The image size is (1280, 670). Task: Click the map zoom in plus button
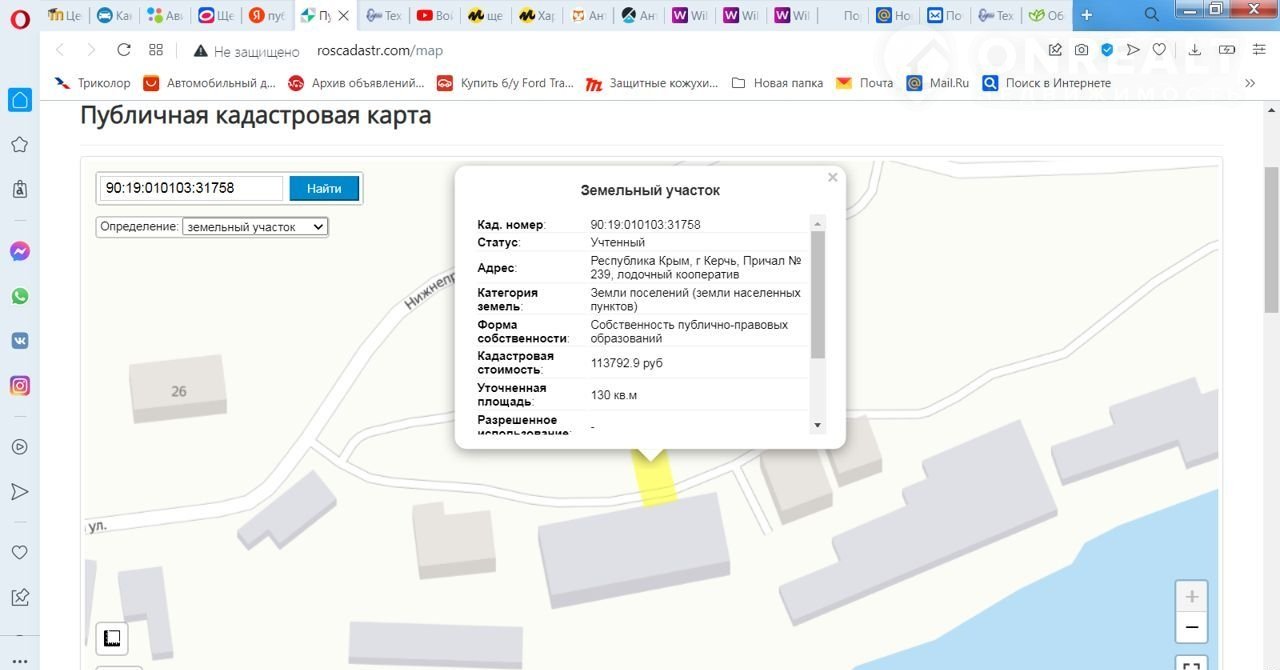[1191, 597]
